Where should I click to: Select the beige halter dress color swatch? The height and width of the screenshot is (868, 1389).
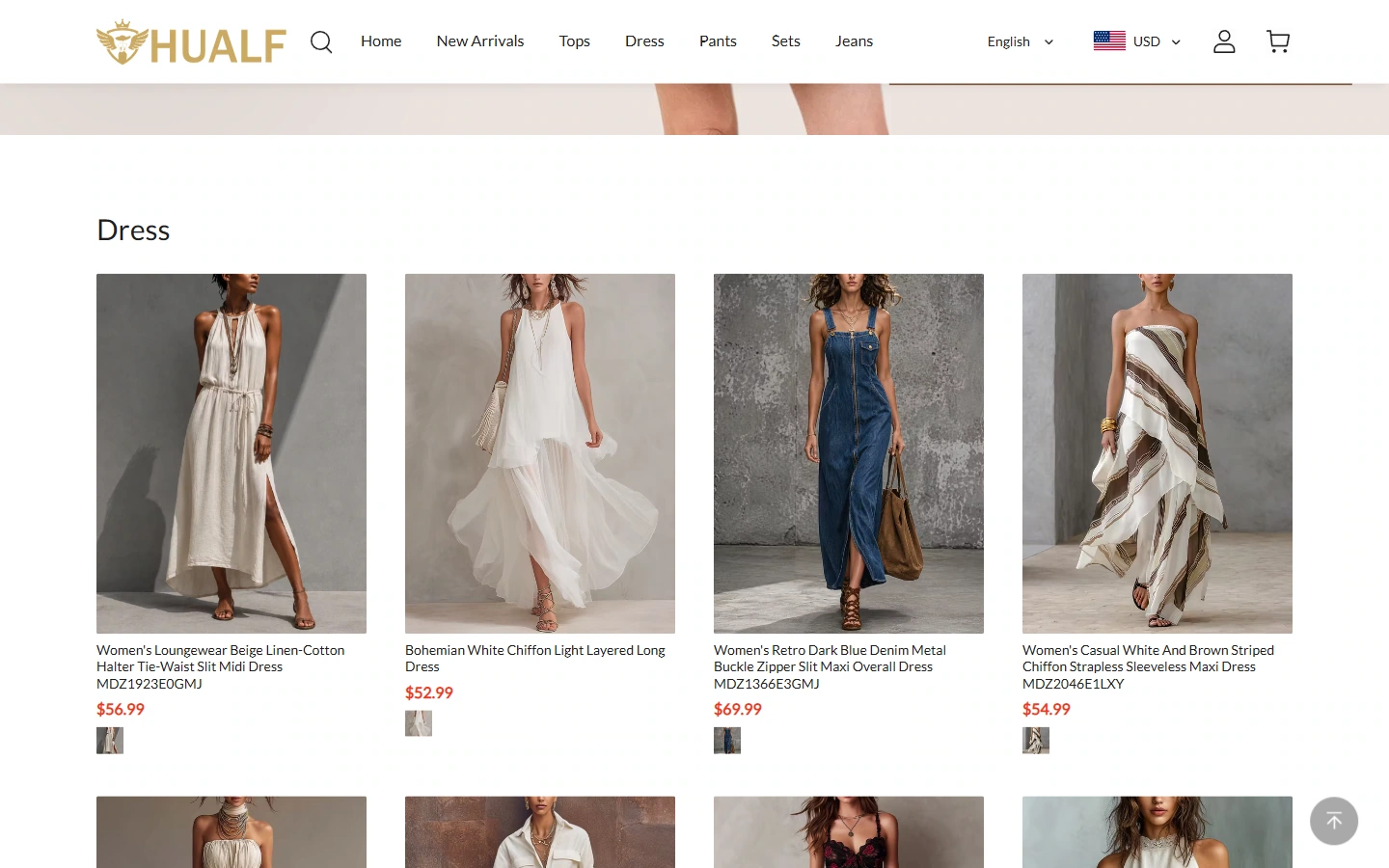tap(110, 741)
